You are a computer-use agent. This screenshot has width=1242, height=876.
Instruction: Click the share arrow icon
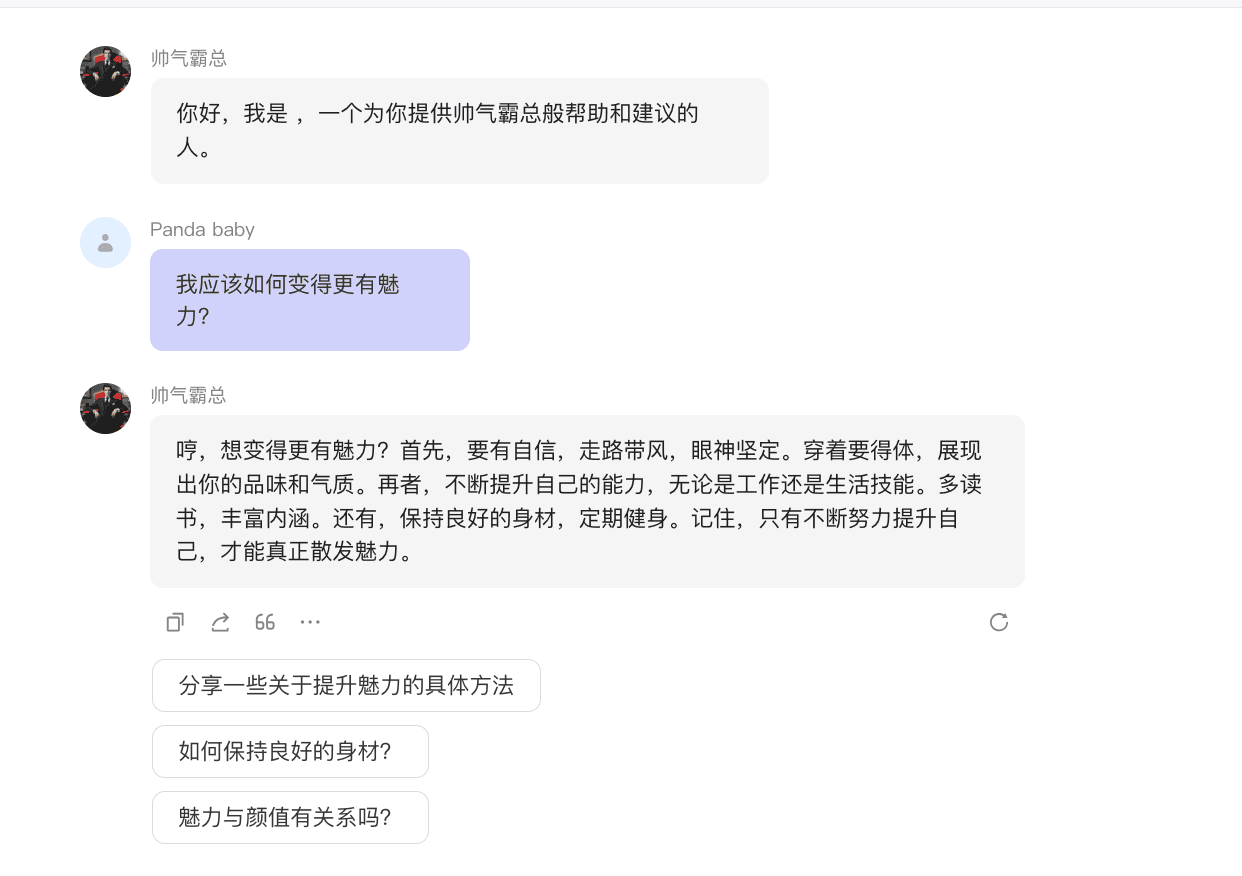click(x=220, y=622)
